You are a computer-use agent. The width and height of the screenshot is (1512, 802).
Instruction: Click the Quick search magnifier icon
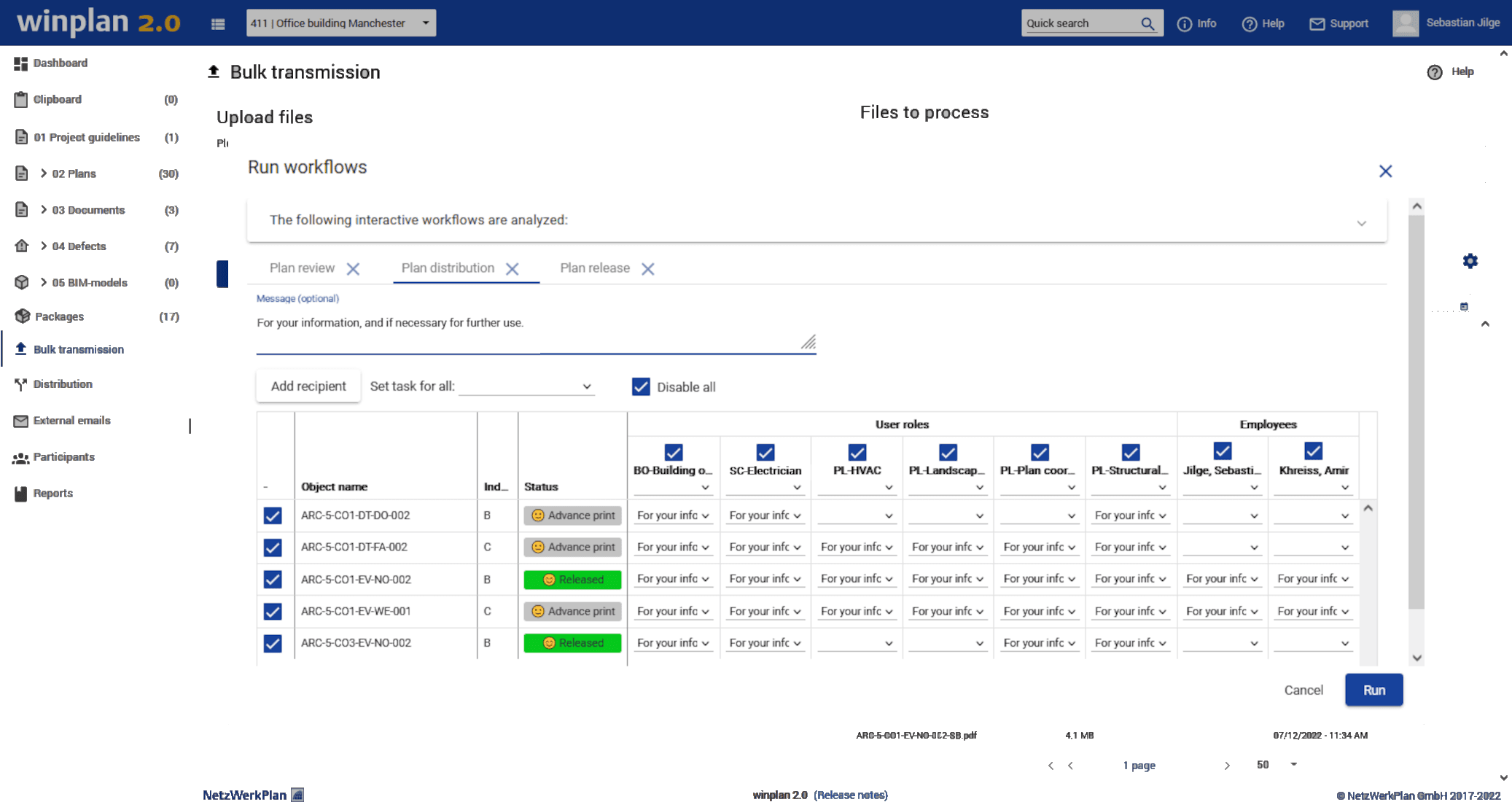(x=1147, y=23)
